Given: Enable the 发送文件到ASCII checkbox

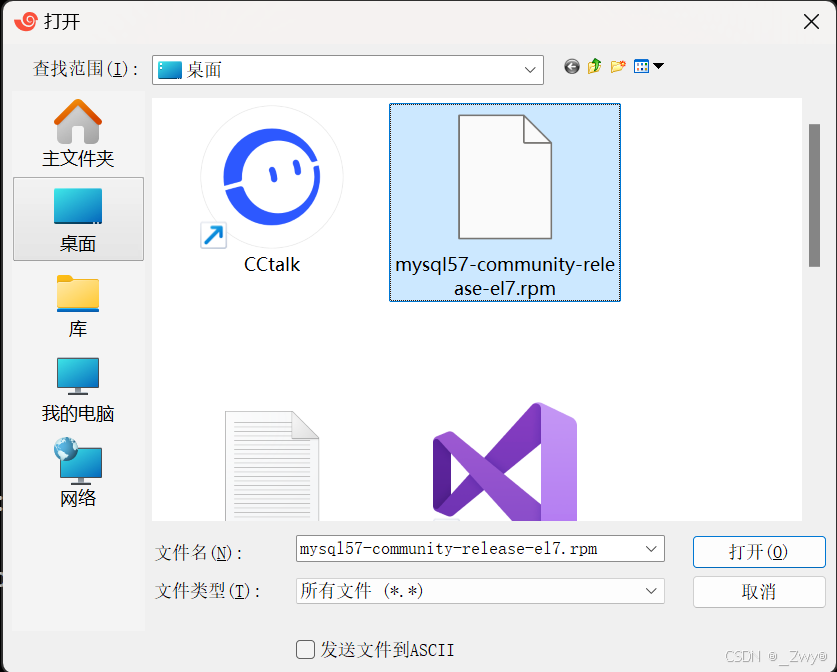Looking at the screenshot, I should point(305,650).
